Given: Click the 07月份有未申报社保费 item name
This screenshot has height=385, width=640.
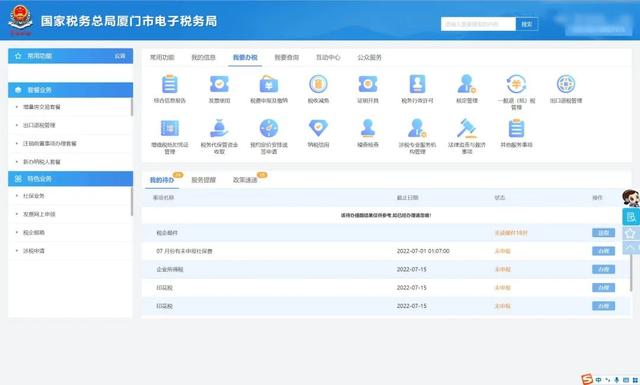Looking at the screenshot, I should 184,251.
